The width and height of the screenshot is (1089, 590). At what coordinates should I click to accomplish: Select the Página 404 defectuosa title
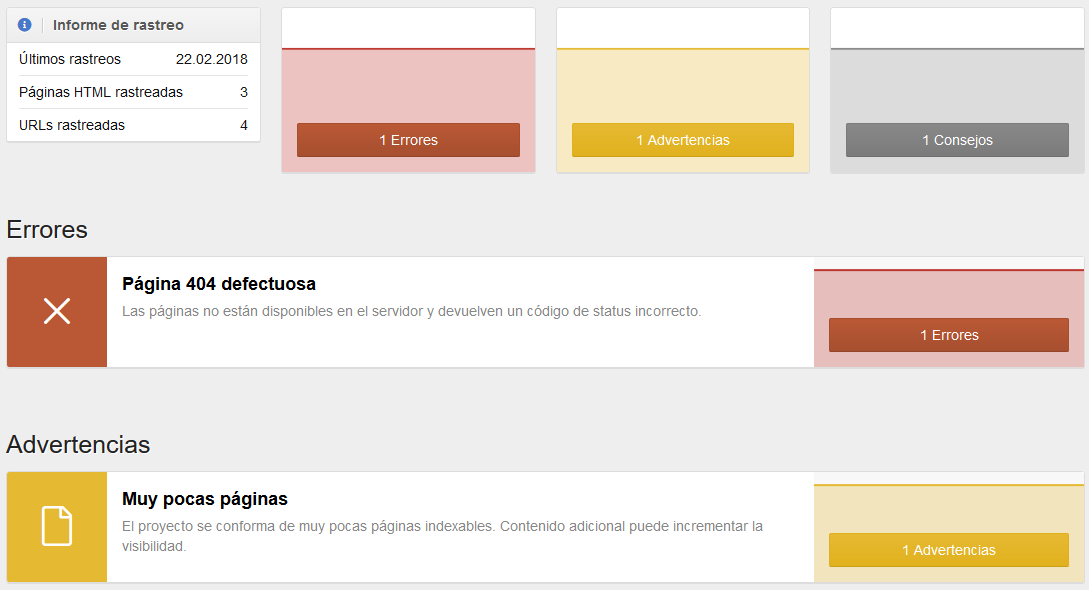pyautogui.click(x=219, y=284)
